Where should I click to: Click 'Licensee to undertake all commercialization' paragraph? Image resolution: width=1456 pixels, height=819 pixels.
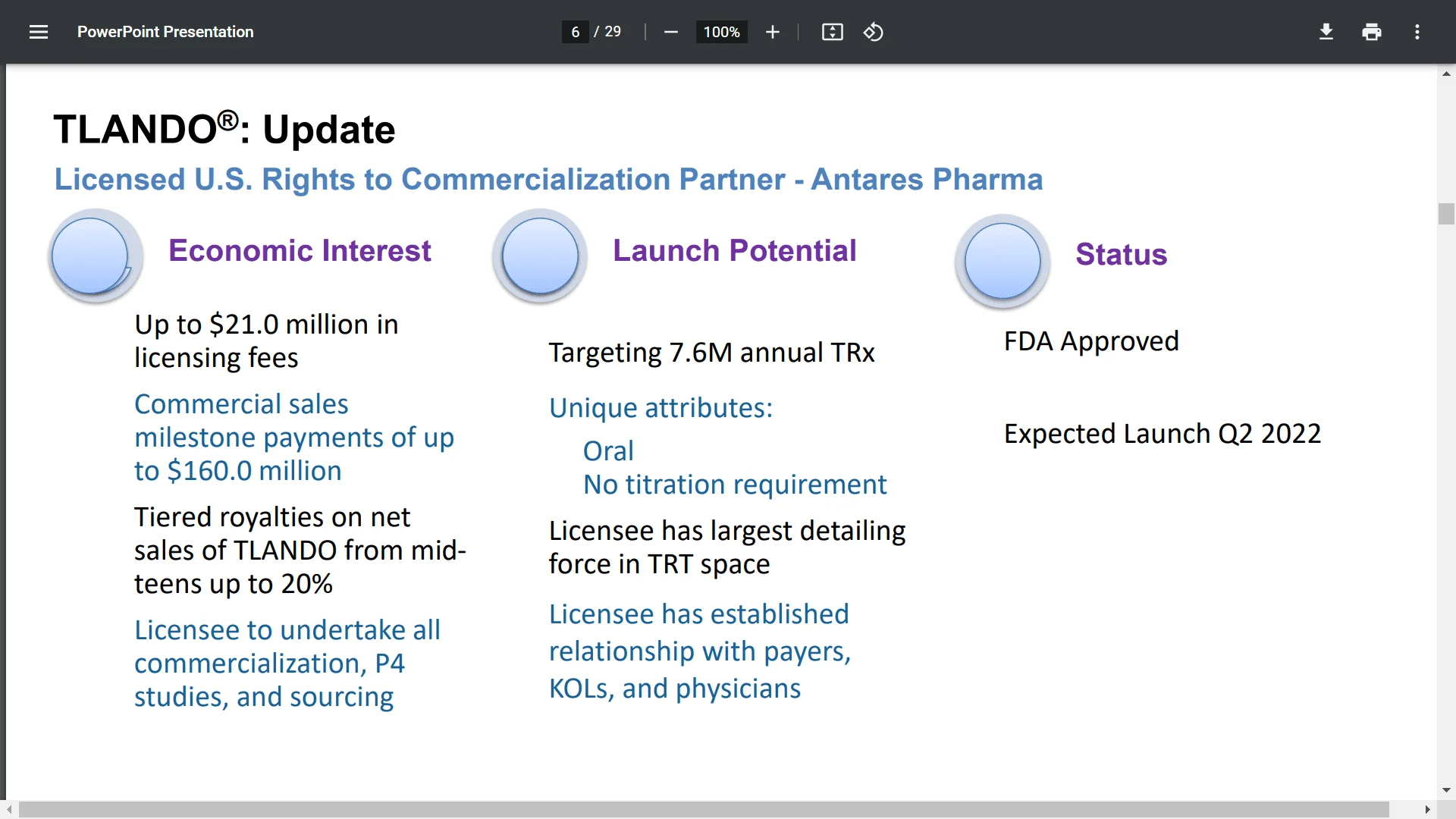287,664
